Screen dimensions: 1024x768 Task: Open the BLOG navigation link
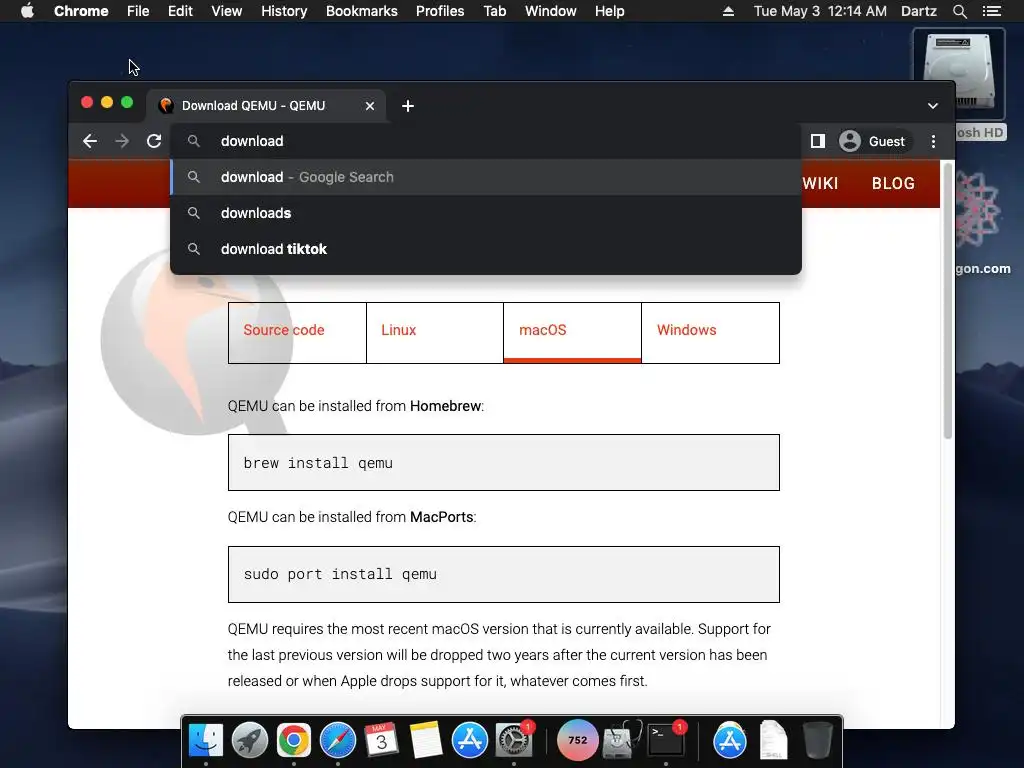click(x=893, y=184)
